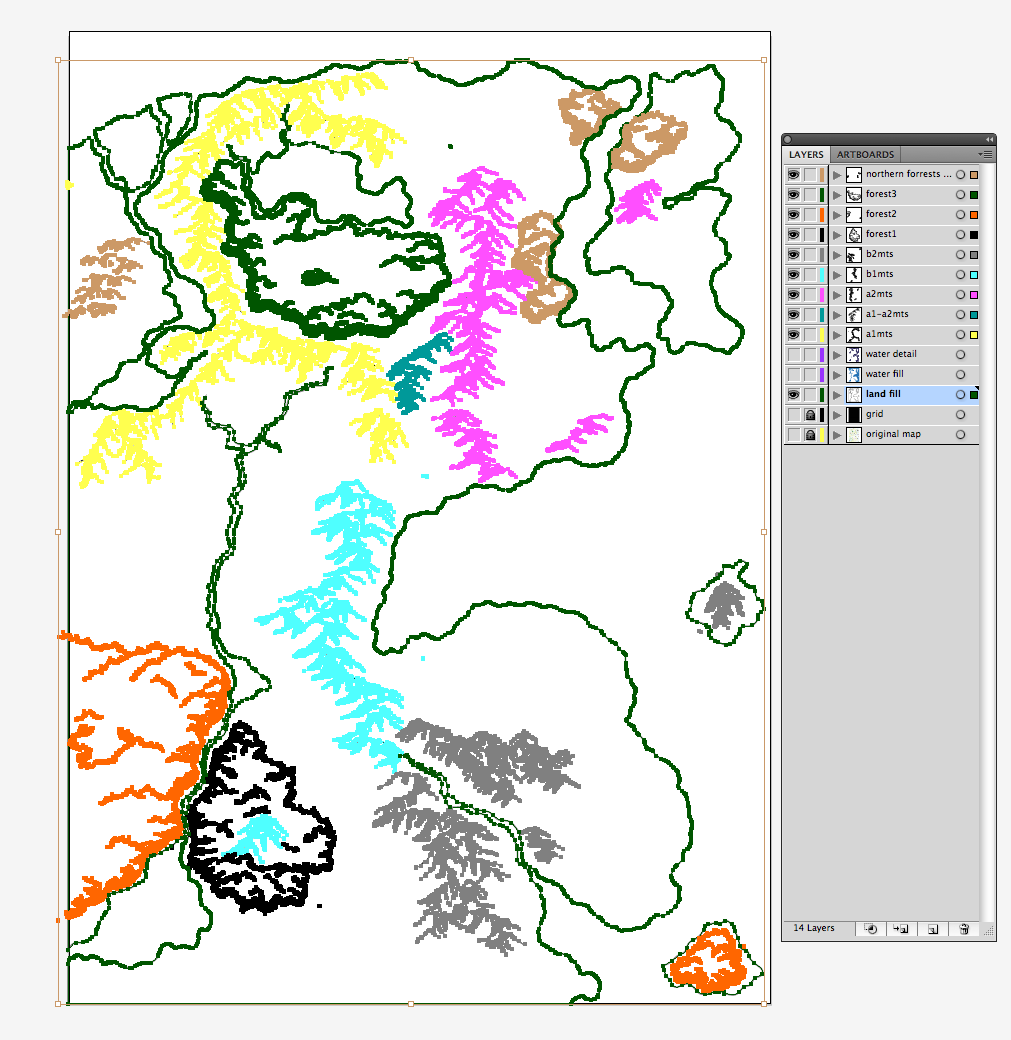Click target circle for forest1 layer

[x=960, y=234]
